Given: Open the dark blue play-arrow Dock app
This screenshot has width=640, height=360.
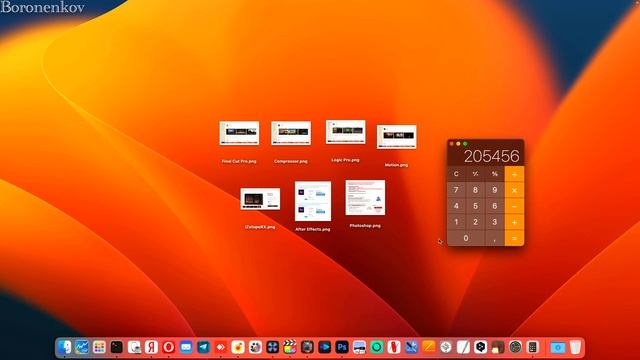Looking at the screenshot, I should pos(324,347).
